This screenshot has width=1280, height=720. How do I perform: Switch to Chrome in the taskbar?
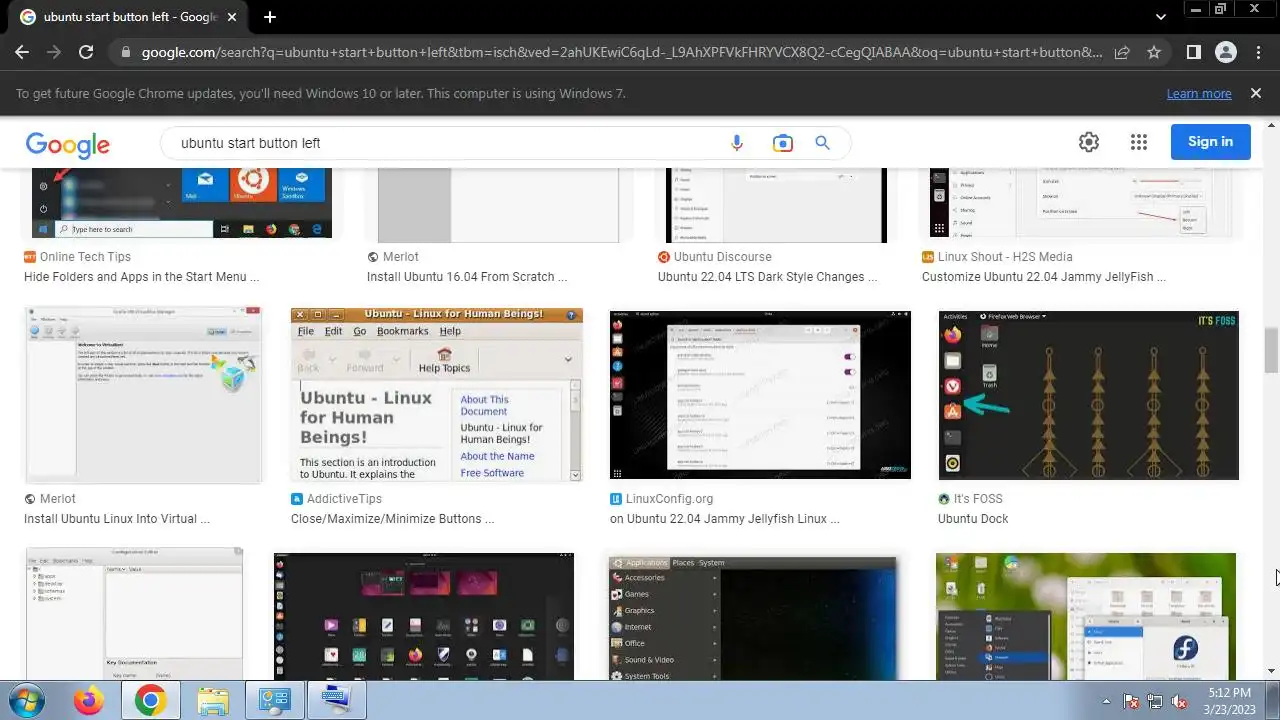[x=150, y=701]
